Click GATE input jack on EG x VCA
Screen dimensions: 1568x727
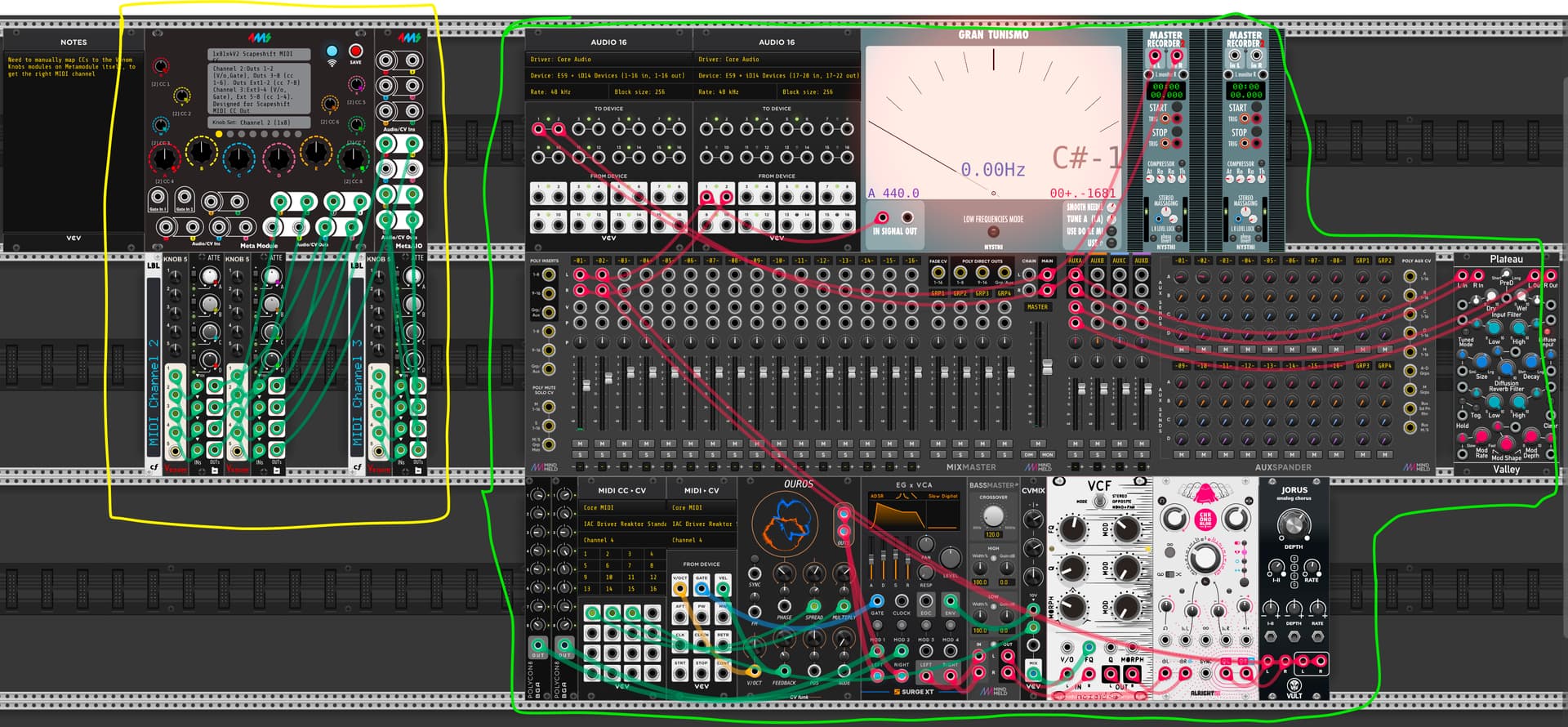[877, 601]
